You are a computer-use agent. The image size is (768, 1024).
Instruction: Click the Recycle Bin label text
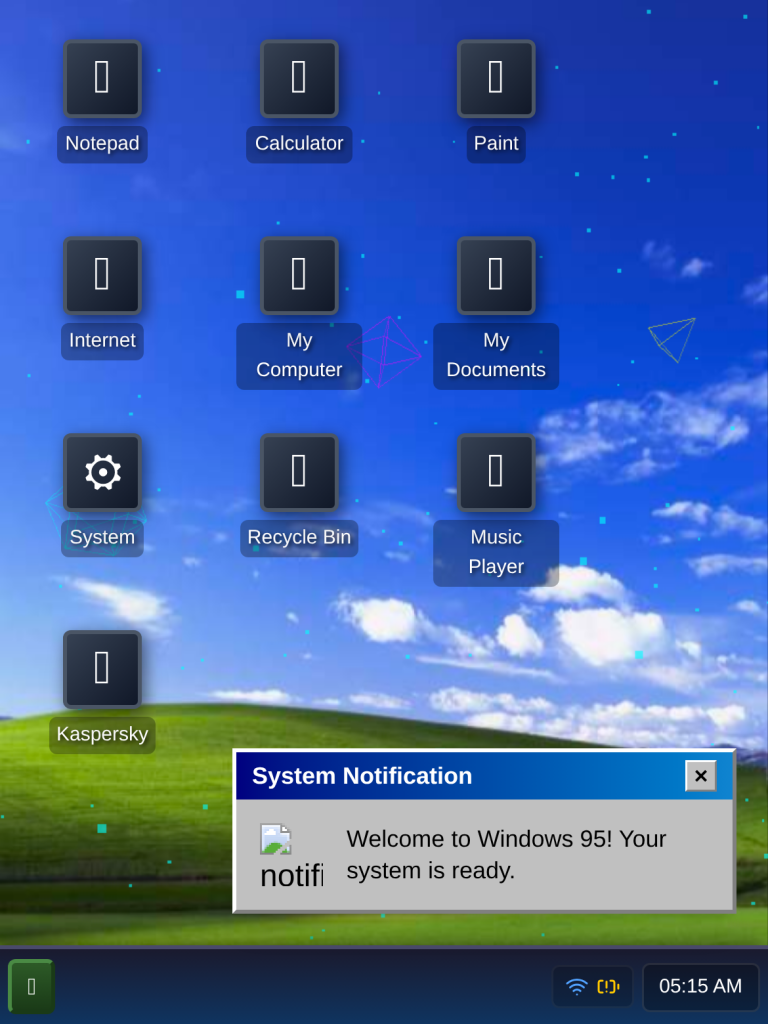[x=299, y=537]
